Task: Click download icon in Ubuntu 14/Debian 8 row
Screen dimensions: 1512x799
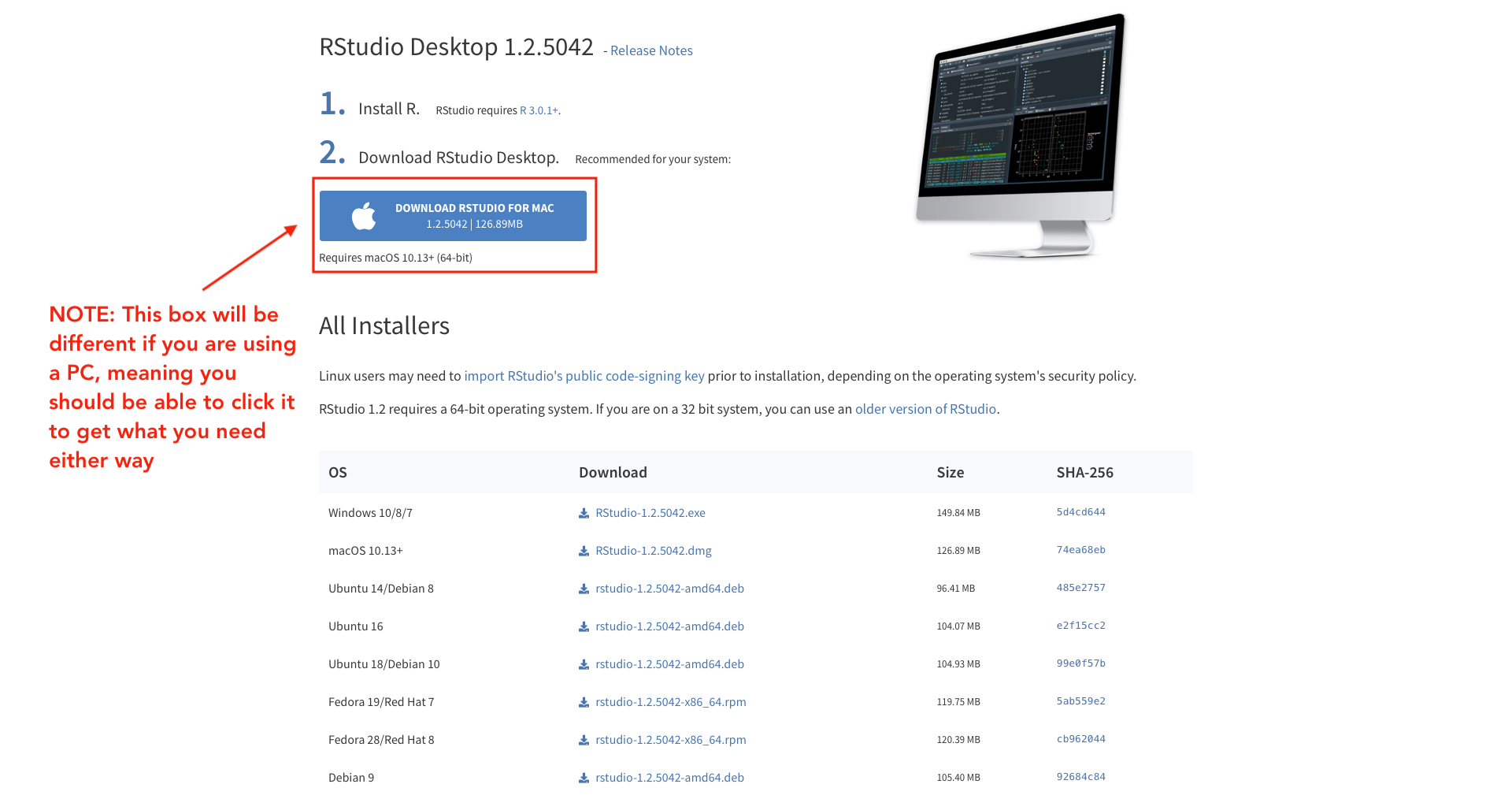Action: 584,589
